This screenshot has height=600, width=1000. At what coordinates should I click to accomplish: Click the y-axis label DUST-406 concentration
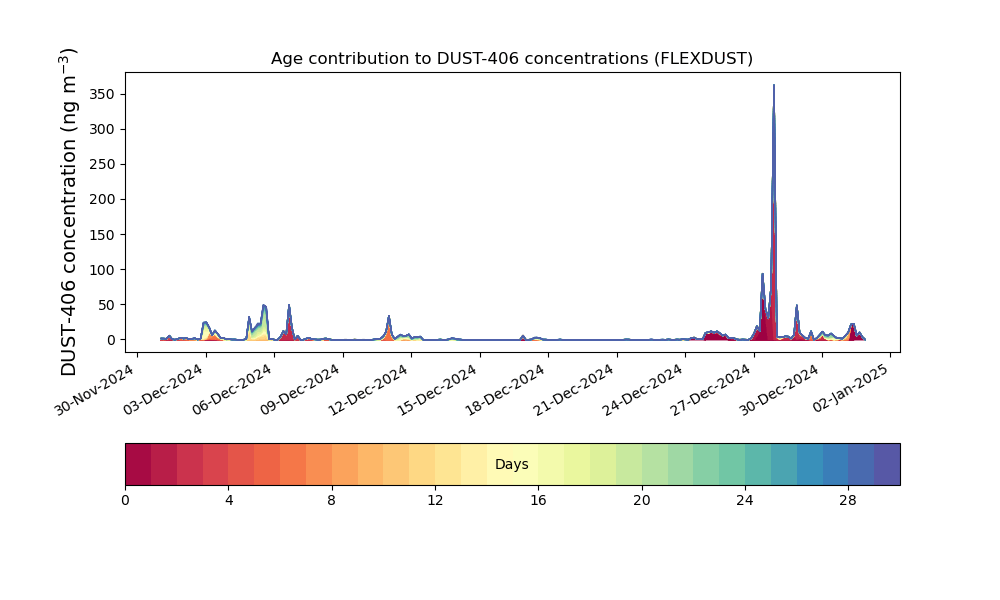(x=68, y=212)
